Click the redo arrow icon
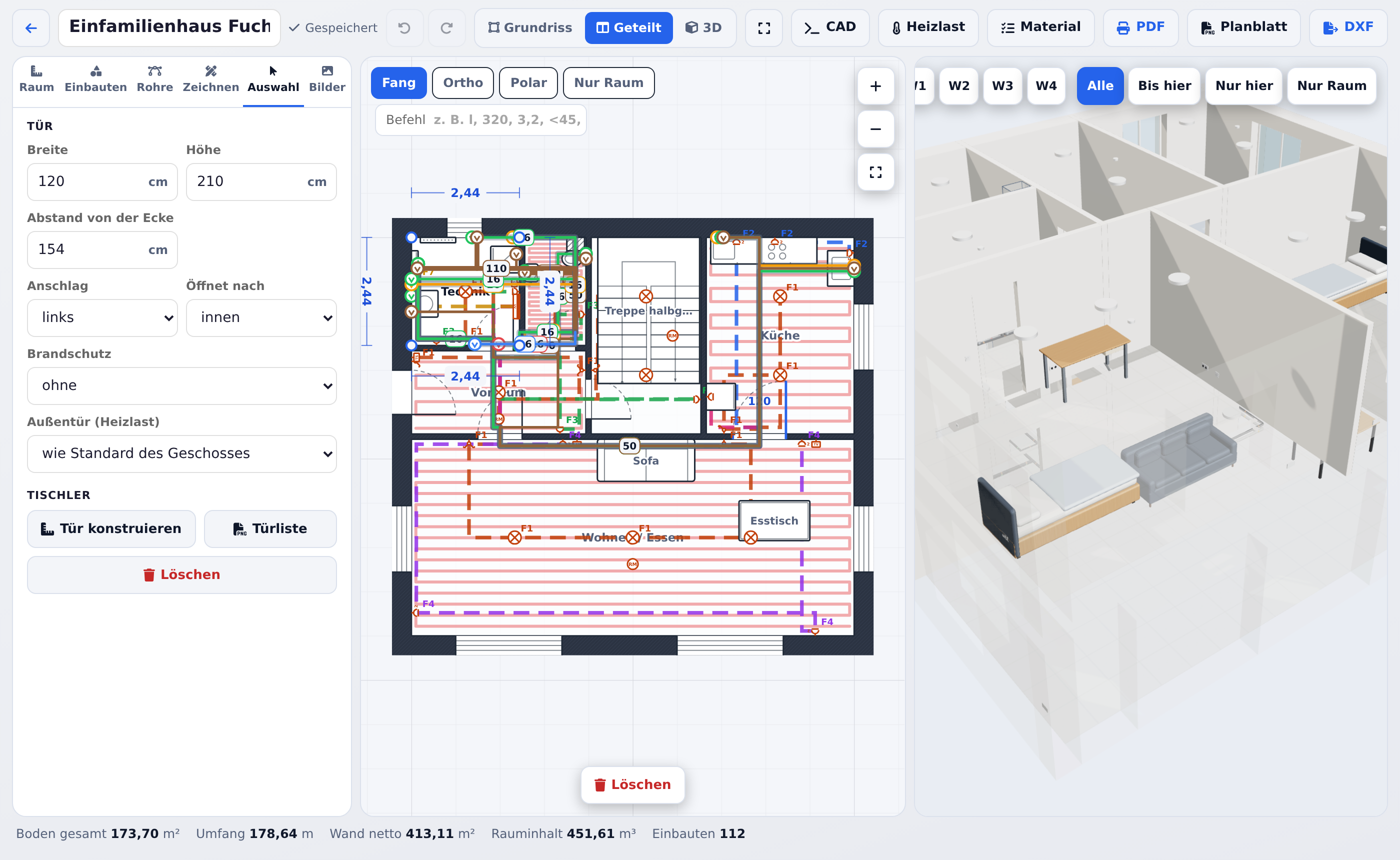Screen dimensions: 1400x860 446,27
